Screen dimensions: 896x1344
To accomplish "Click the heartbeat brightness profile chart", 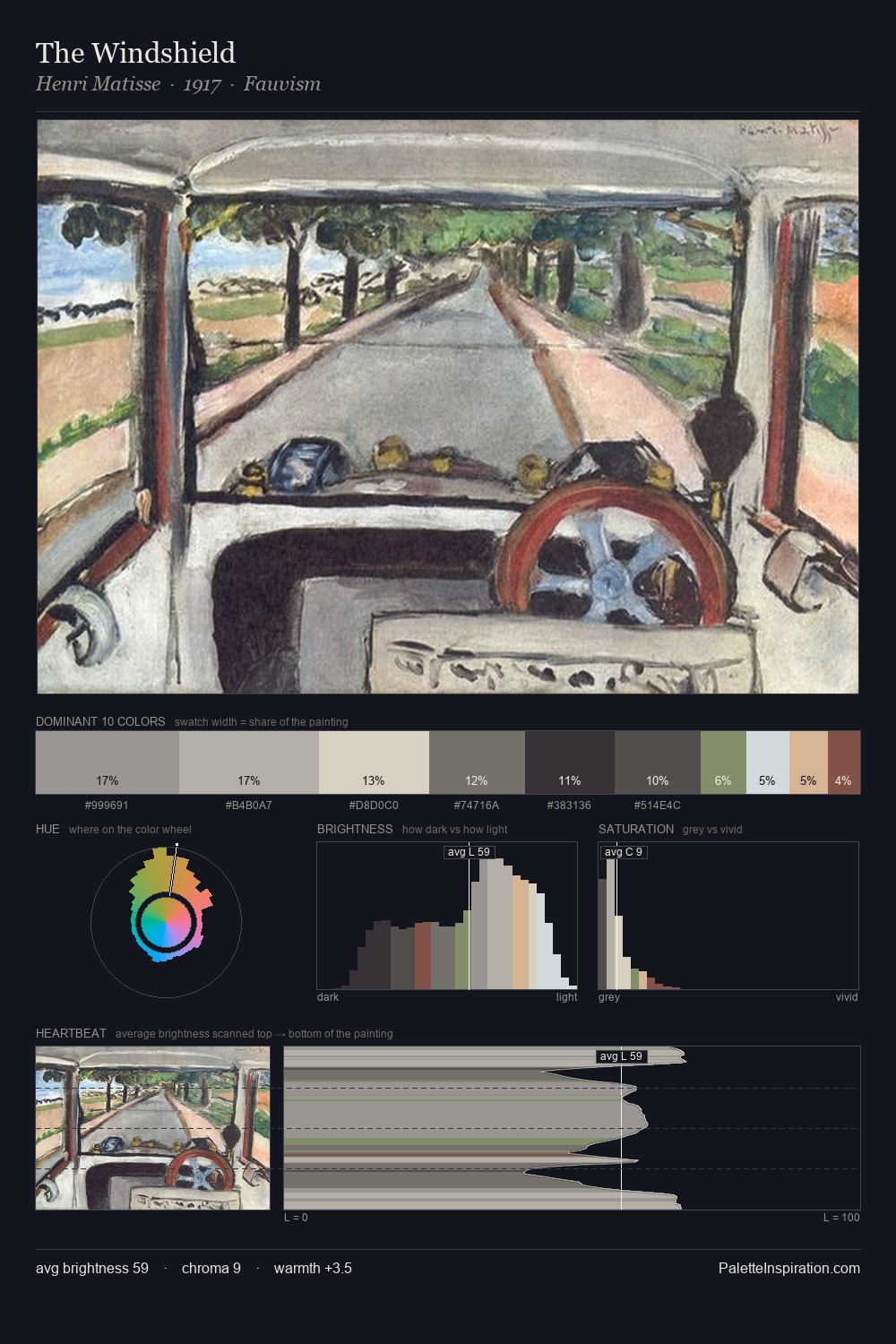I will (573, 1128).
